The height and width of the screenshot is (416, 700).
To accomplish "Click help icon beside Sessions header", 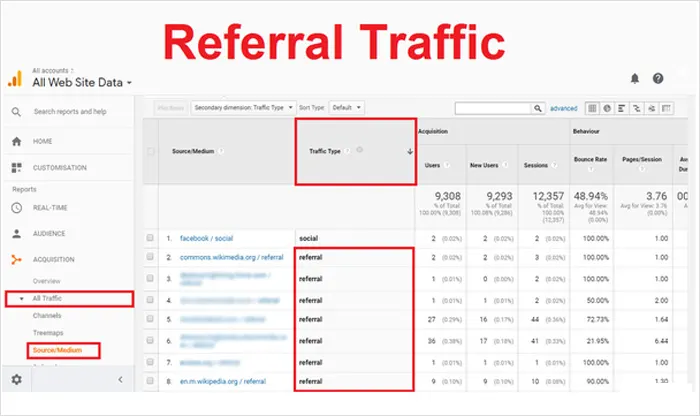I will 554,165.
